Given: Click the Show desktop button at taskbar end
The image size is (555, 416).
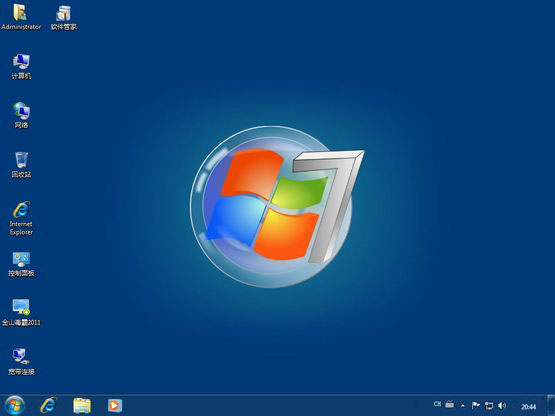Looking at the screenshot, I should [551, 405].
